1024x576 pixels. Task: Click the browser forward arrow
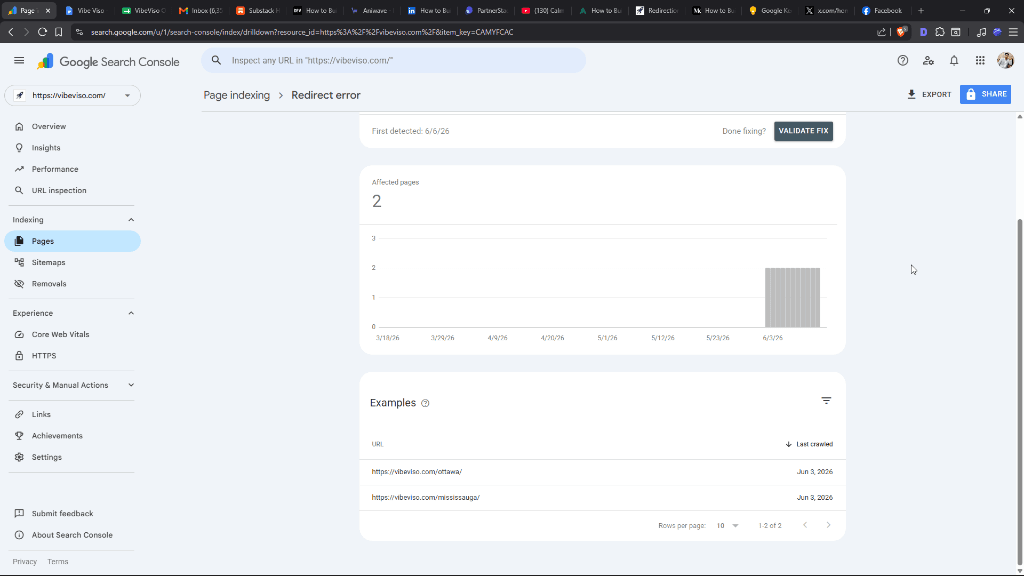[x=26, y=32]
